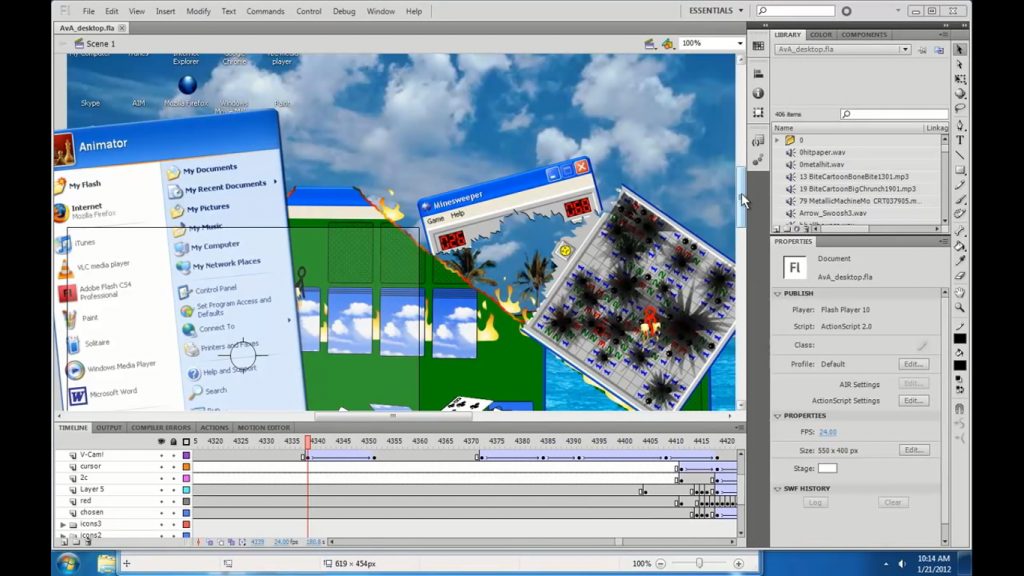Open the Fill color swatch in Tools
Image resolution: width=1024 pixels, height=576 pixels.
(x=959, y=366)
